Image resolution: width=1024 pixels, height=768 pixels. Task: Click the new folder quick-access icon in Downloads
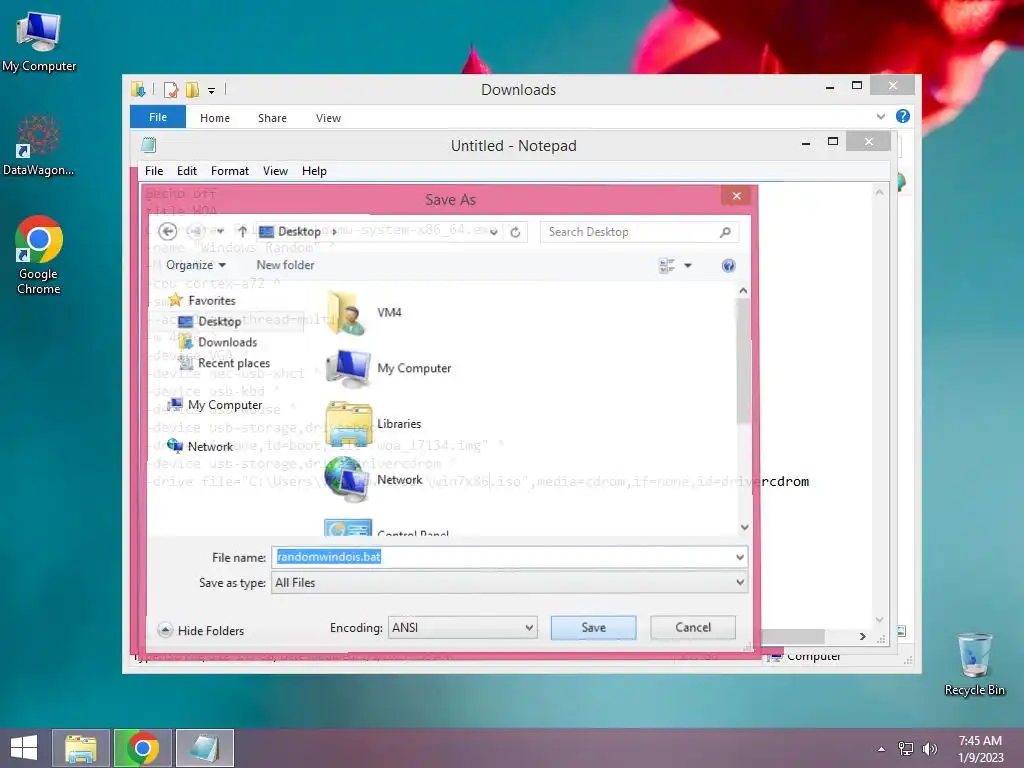pyautogui.click(x=192, y=89)
